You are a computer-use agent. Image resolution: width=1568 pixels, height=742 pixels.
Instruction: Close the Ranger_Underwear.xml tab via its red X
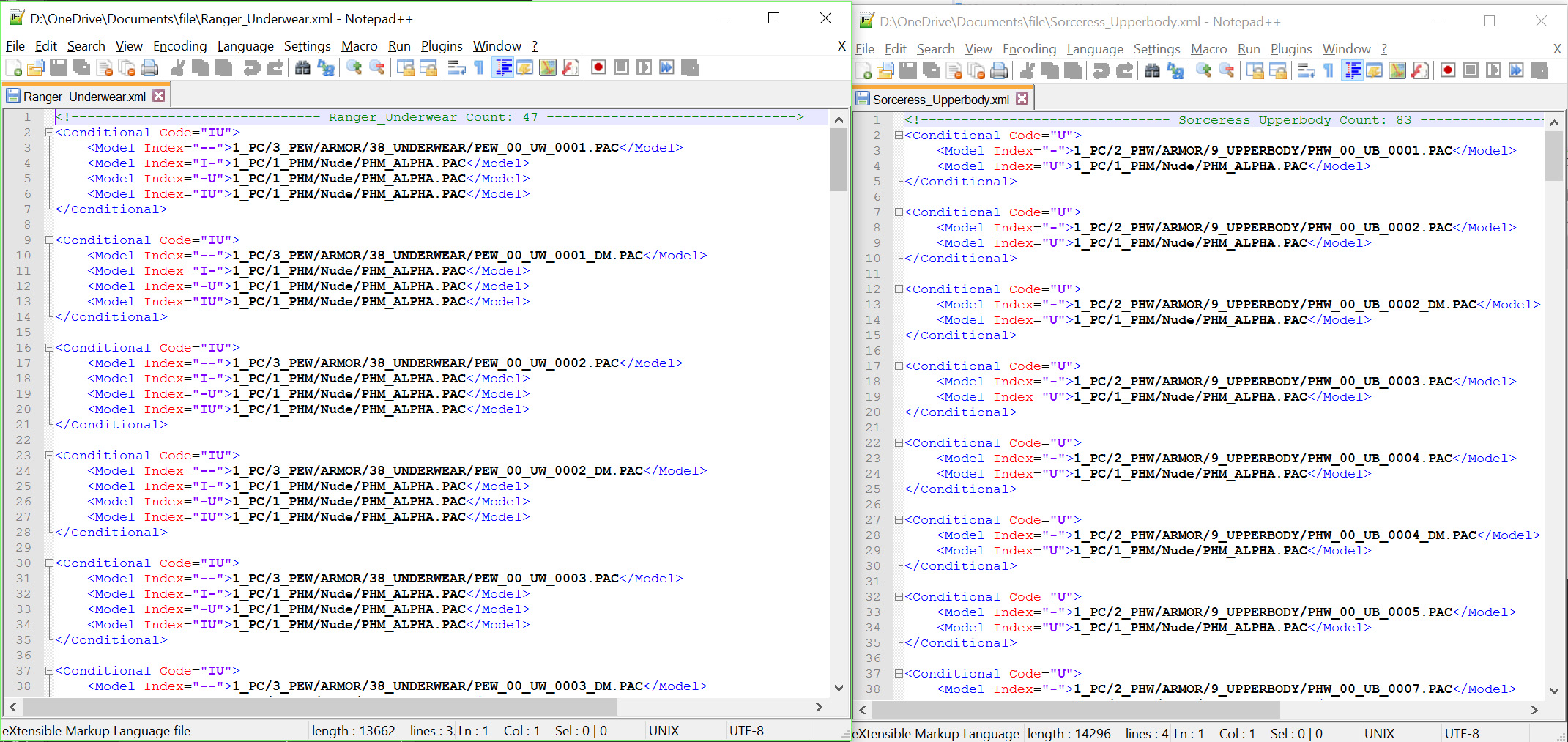pyautogui.click(x=159, y=96)
